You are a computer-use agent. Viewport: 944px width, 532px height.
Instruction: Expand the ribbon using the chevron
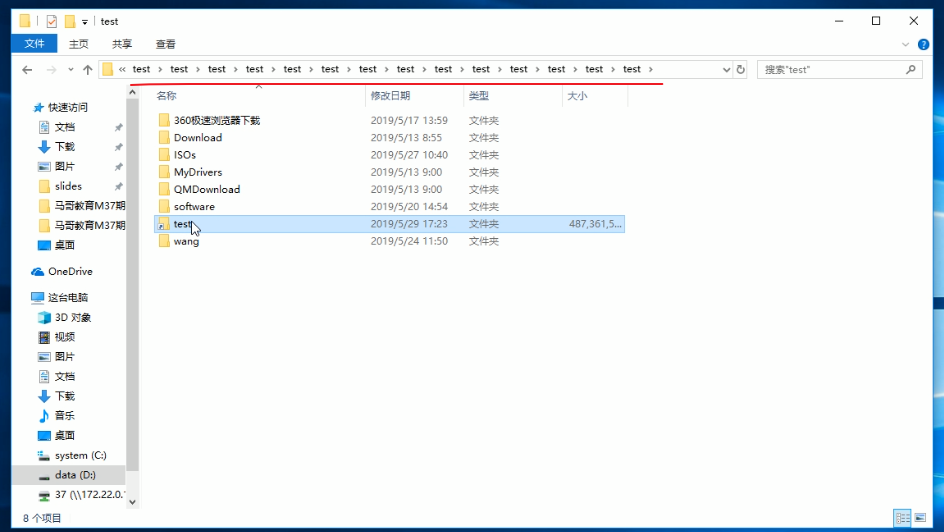(x=906, y=44)
